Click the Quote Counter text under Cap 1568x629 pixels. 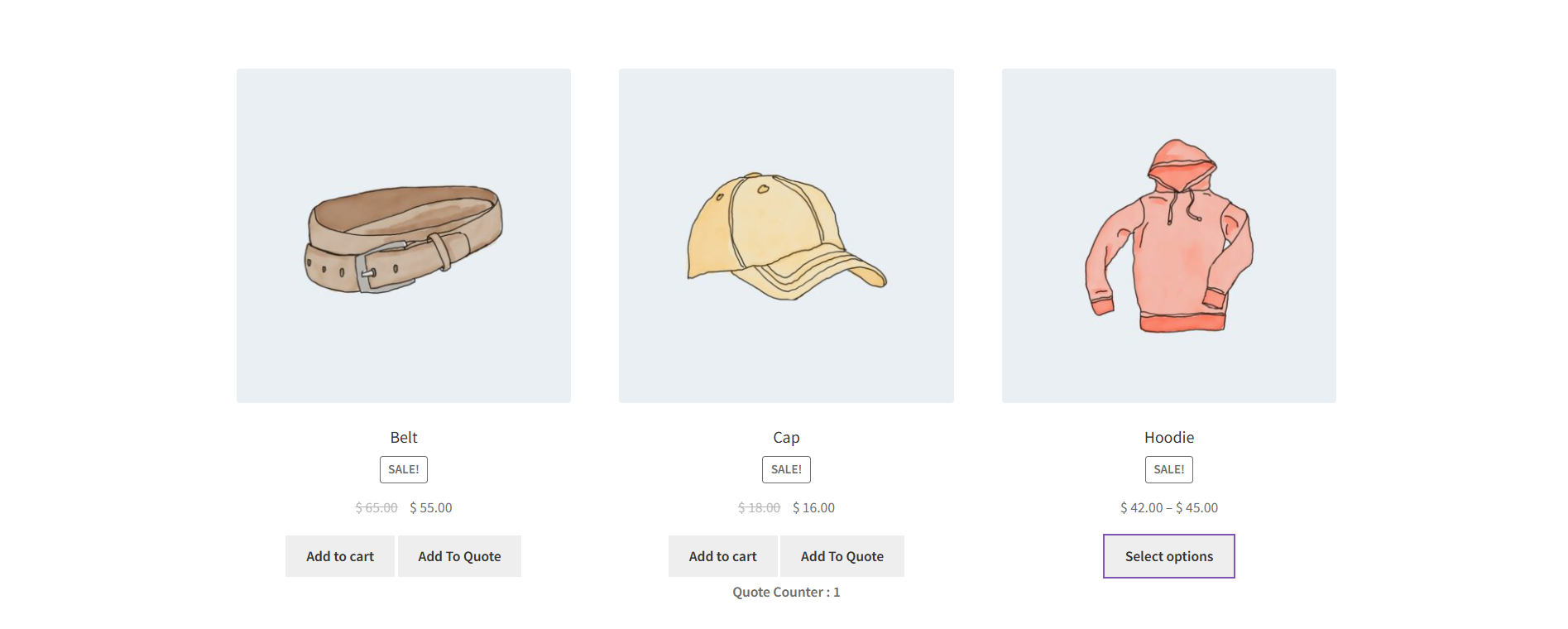pyautogui.click(x=786, y=592)
